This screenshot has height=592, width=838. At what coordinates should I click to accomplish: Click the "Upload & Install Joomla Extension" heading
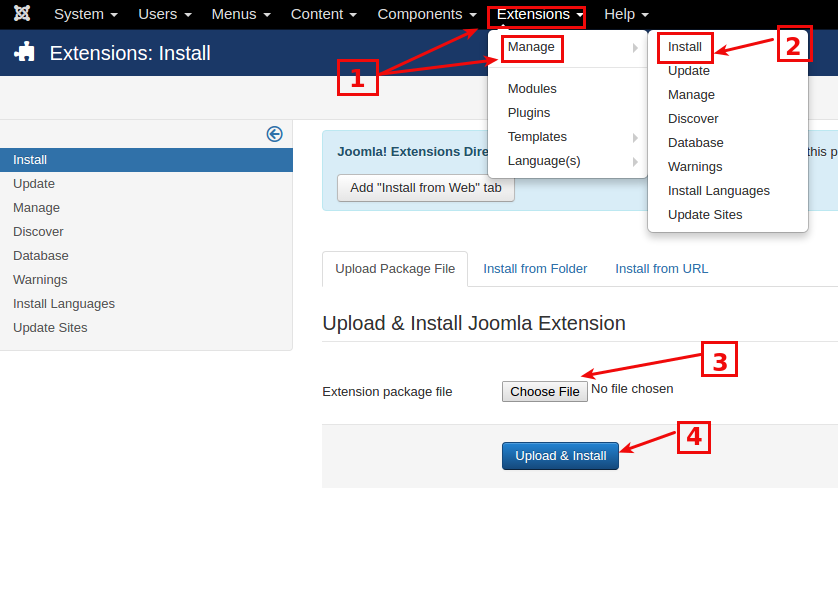pyautogui.click(x=474, y=323)
